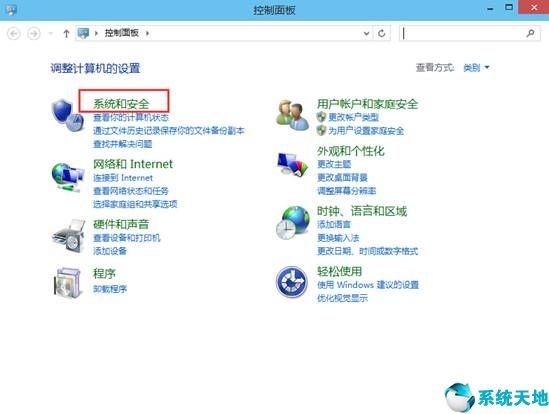Open the 添加设备 link

(x=110, y=251)
